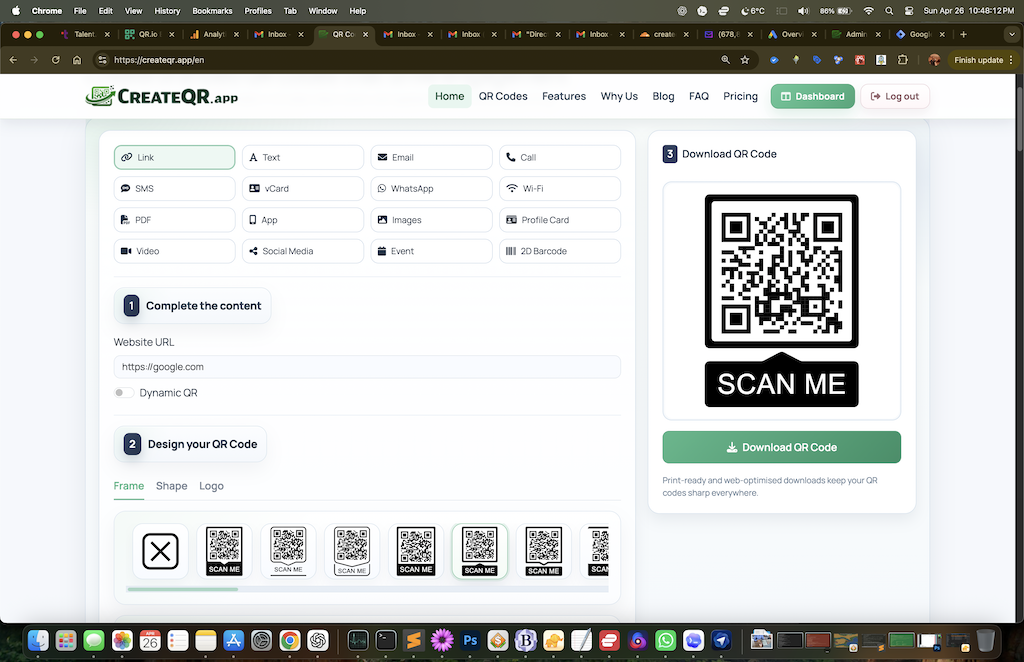Open ChatGPT from the dock
1024x662 pixels.
tap(318, 640)
